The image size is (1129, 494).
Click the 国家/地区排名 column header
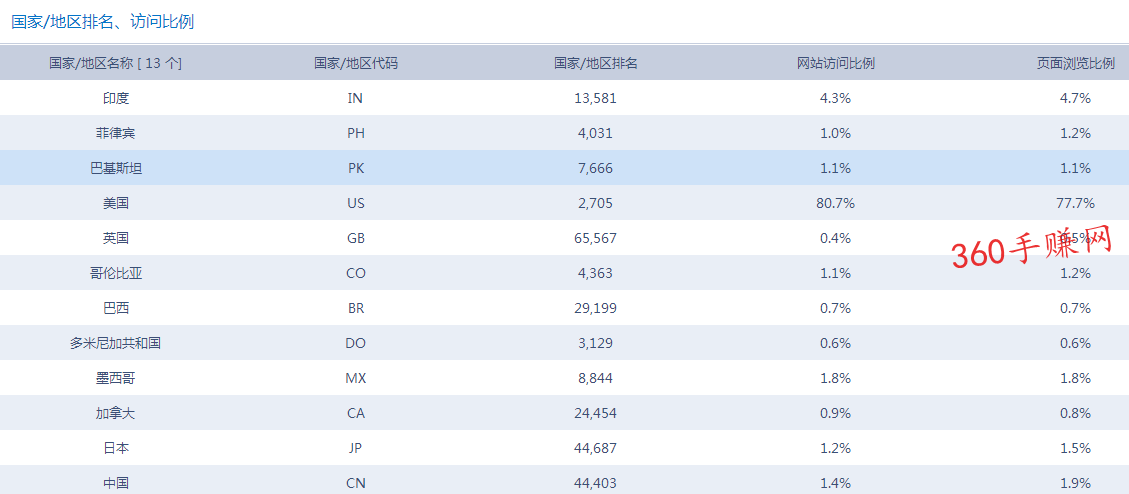click(596, 63)
